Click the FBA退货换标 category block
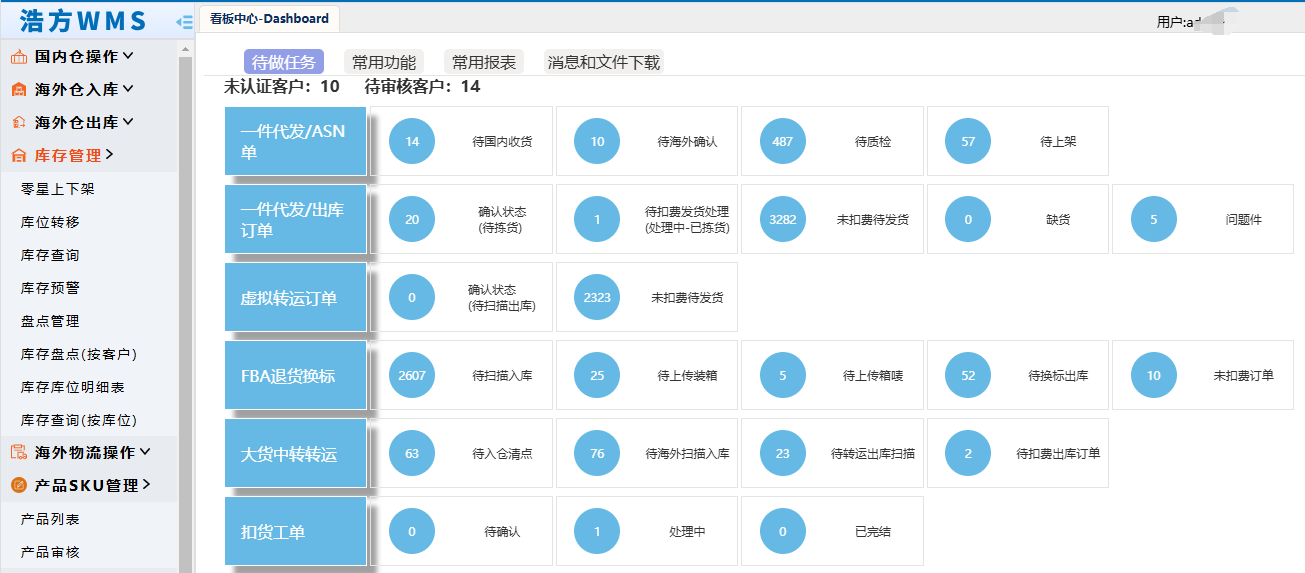The image size is (1305, 573). pyautogui.click(x=296, y=375)
